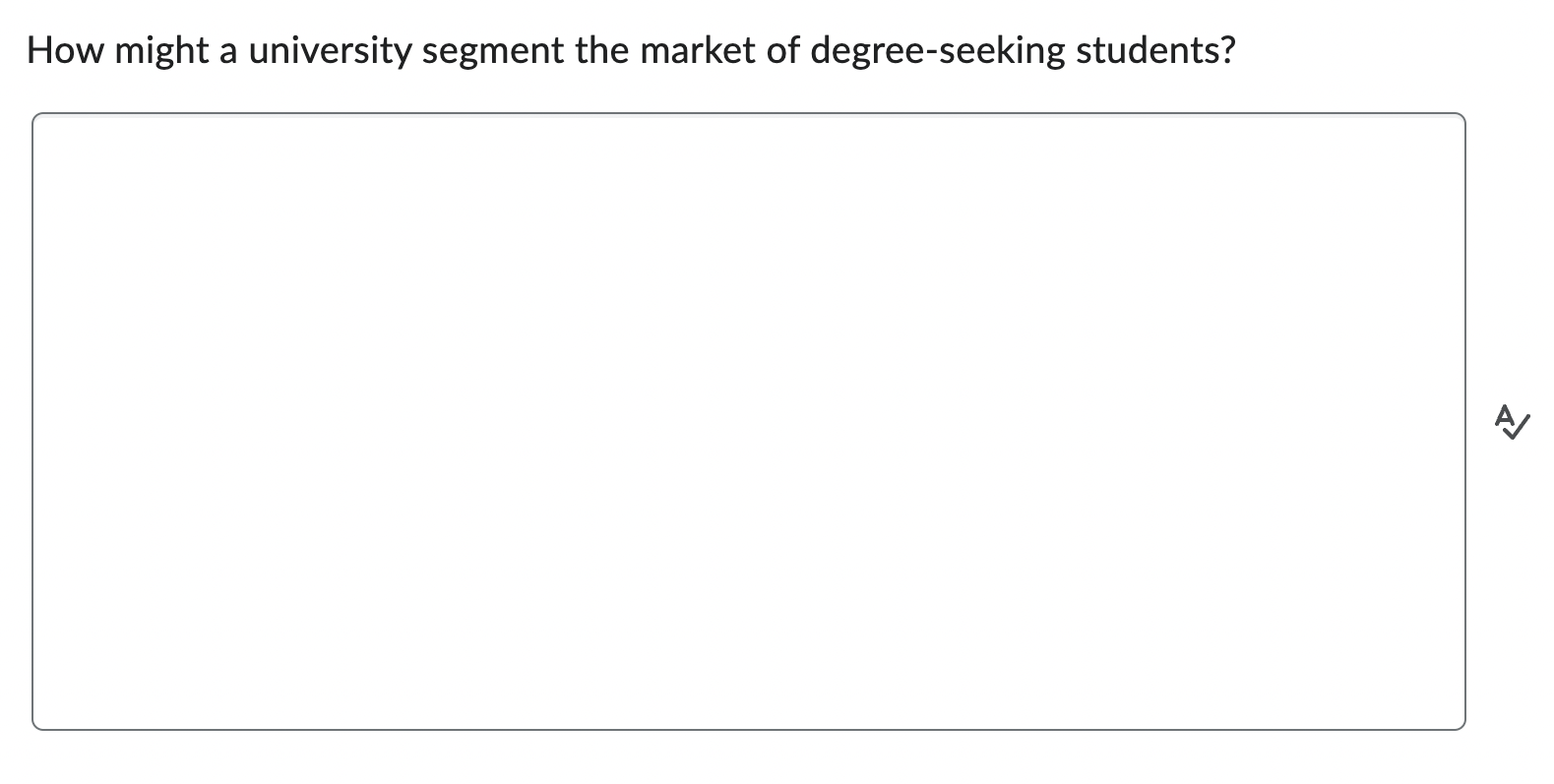Click the top edge of the answer box
Viewport: 1554px width, 784px height.
[748, 113]
